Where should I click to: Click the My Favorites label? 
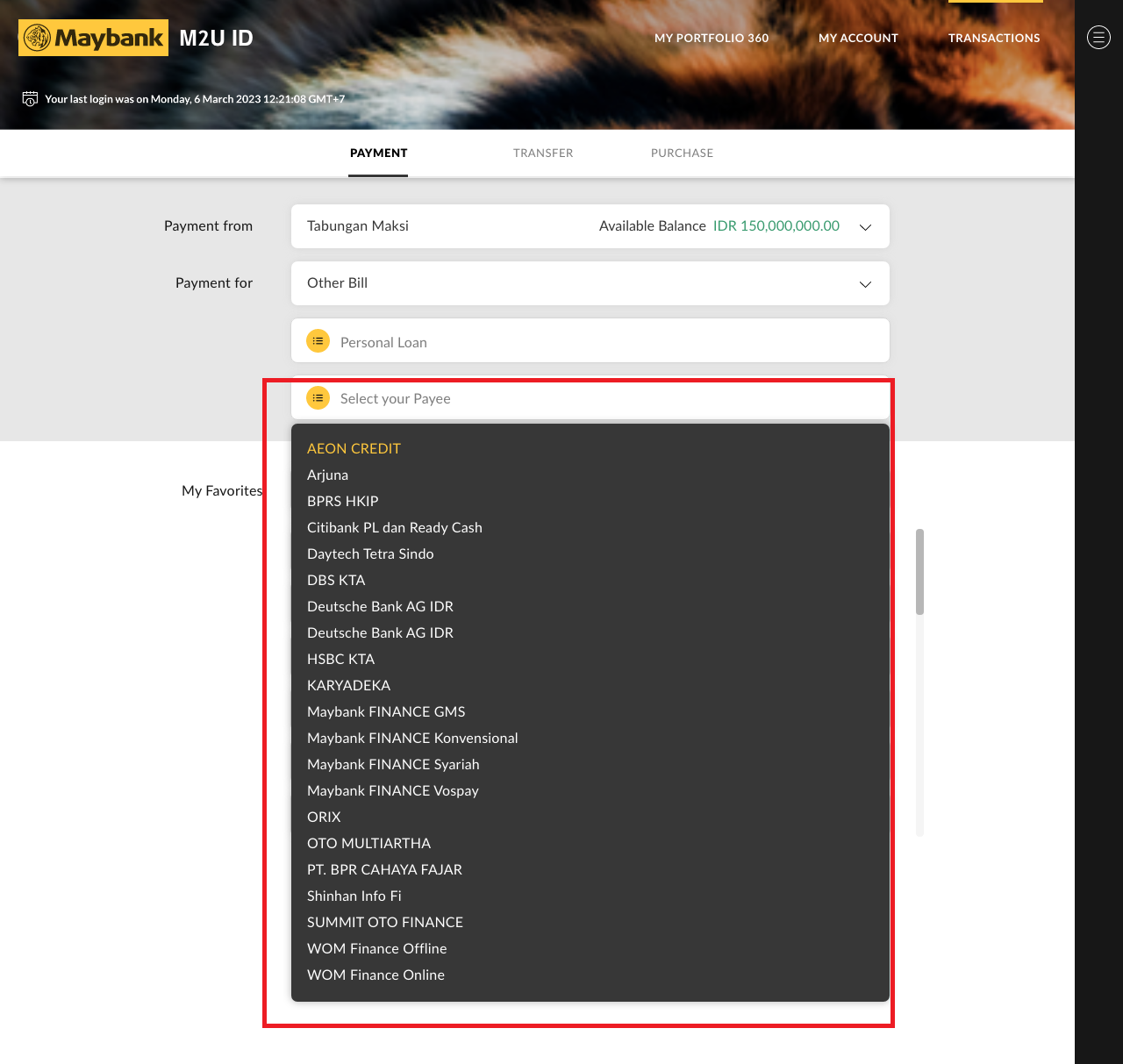tap(222, 490)
